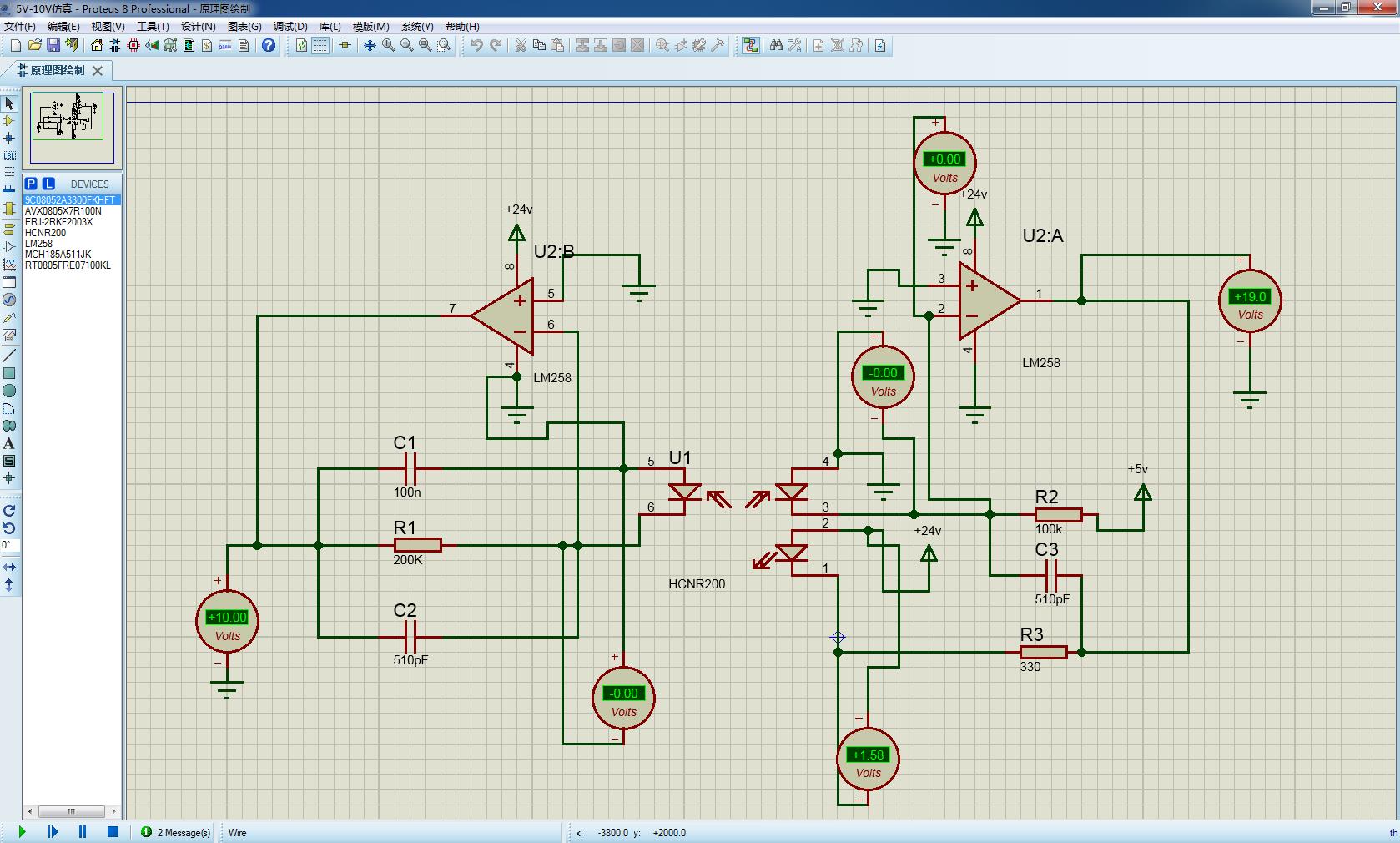Open the 编辑(E) menu
The width and height of the screenshot is (1400, 843).
pos(63,27)
